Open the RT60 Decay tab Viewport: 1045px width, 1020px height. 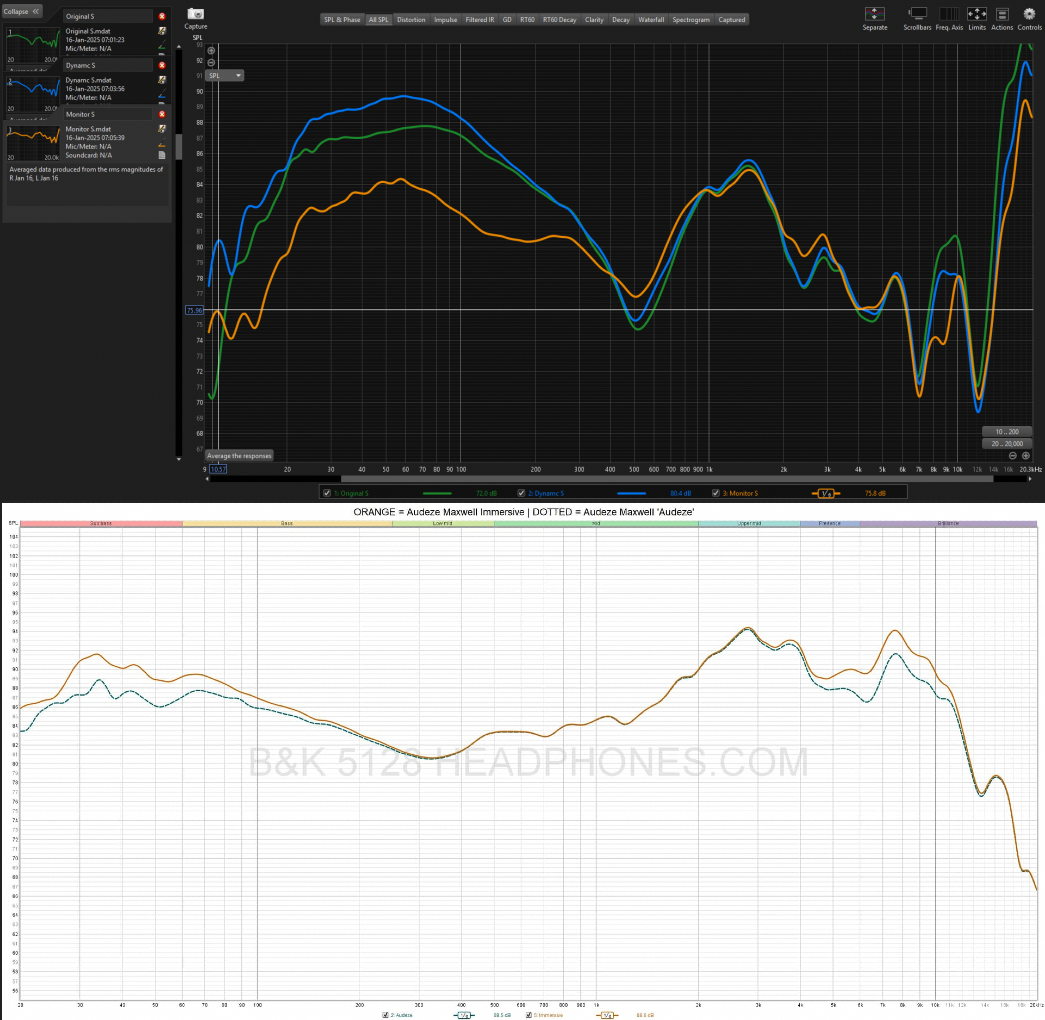tap(560, 20)
